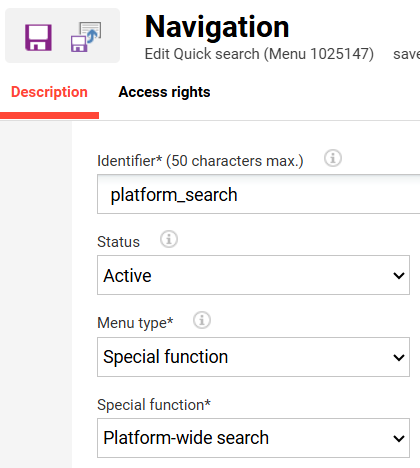Show info tooltip for the Identifier field
Viewport: 420px width, 468px height.
pos(333,158)
